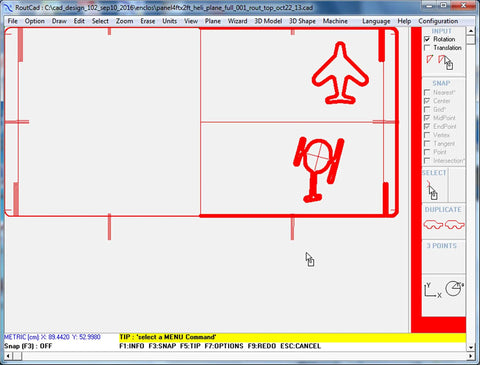Screen dimensions: 480x365
Task: Click the yellow TIP message bar
Action: pos(292,337)
